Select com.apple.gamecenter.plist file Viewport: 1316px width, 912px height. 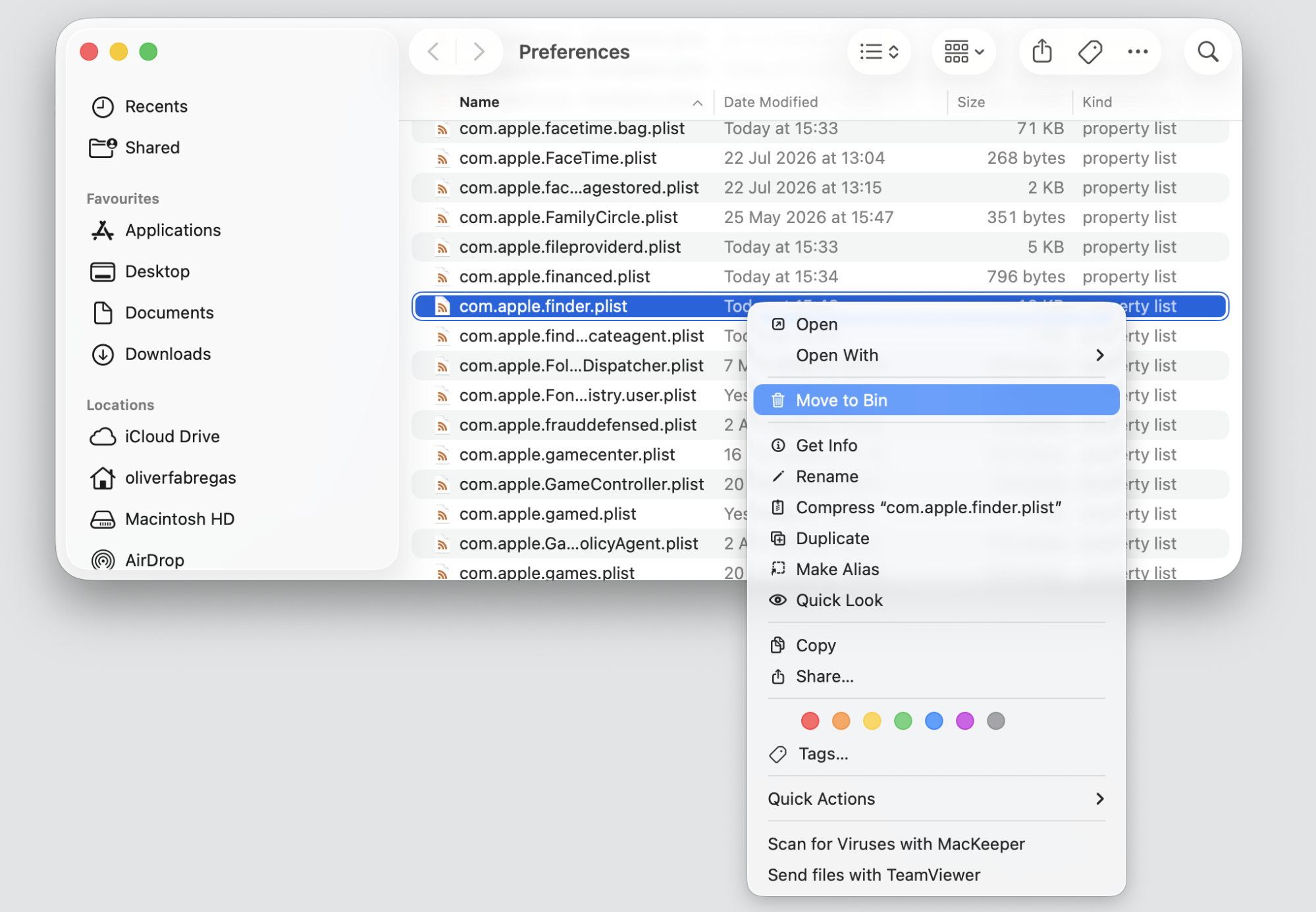(x=579, y=455)
